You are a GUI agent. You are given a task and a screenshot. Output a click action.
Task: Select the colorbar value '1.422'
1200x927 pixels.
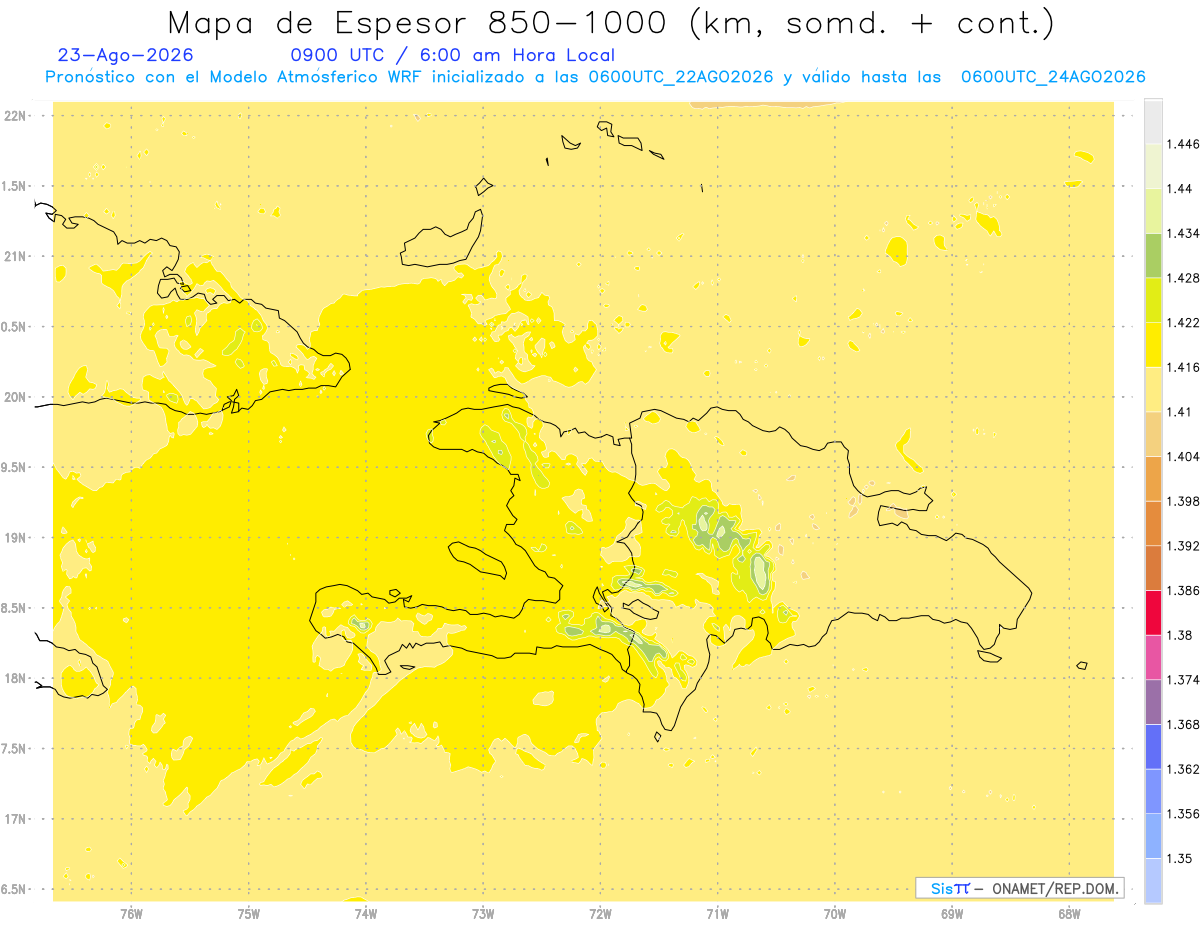pyautogui.click(x=1183, y=322)
